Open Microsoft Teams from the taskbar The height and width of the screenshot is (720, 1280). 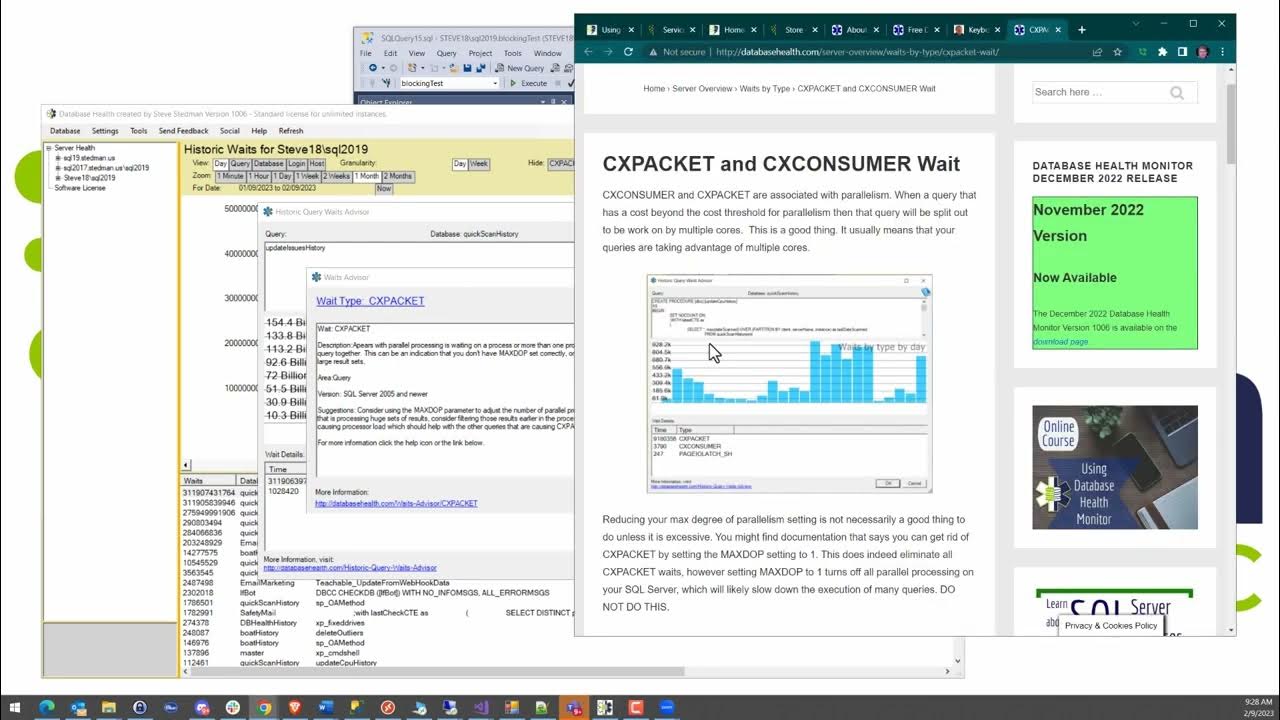coord(574,708)
